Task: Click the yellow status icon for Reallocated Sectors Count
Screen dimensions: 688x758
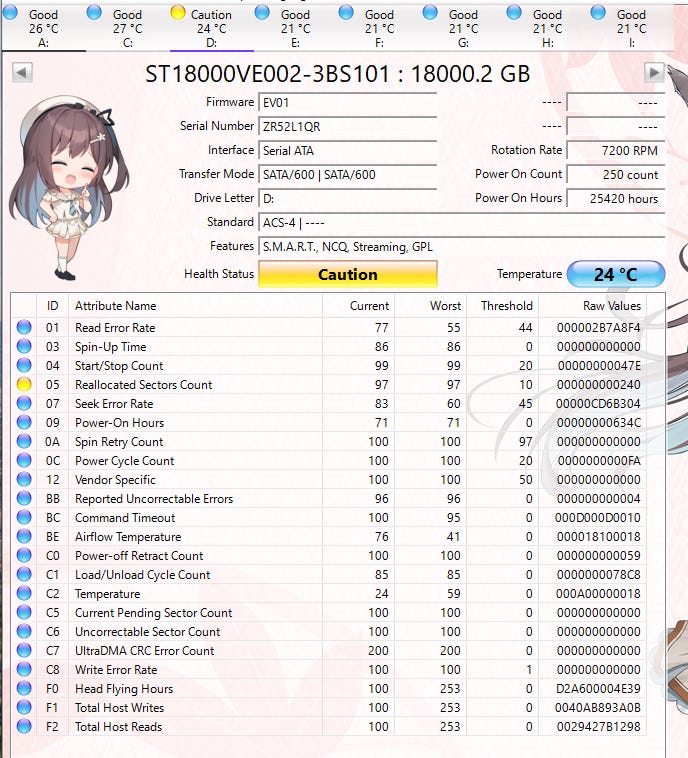Action: click(24, 384)
